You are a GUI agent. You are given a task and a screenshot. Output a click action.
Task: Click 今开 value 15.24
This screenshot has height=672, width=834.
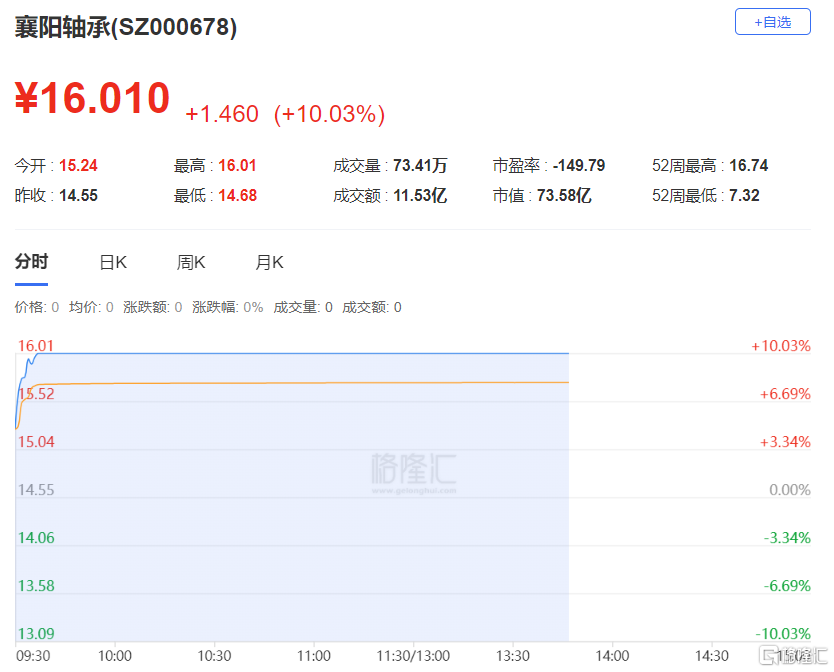pos(78,165)
